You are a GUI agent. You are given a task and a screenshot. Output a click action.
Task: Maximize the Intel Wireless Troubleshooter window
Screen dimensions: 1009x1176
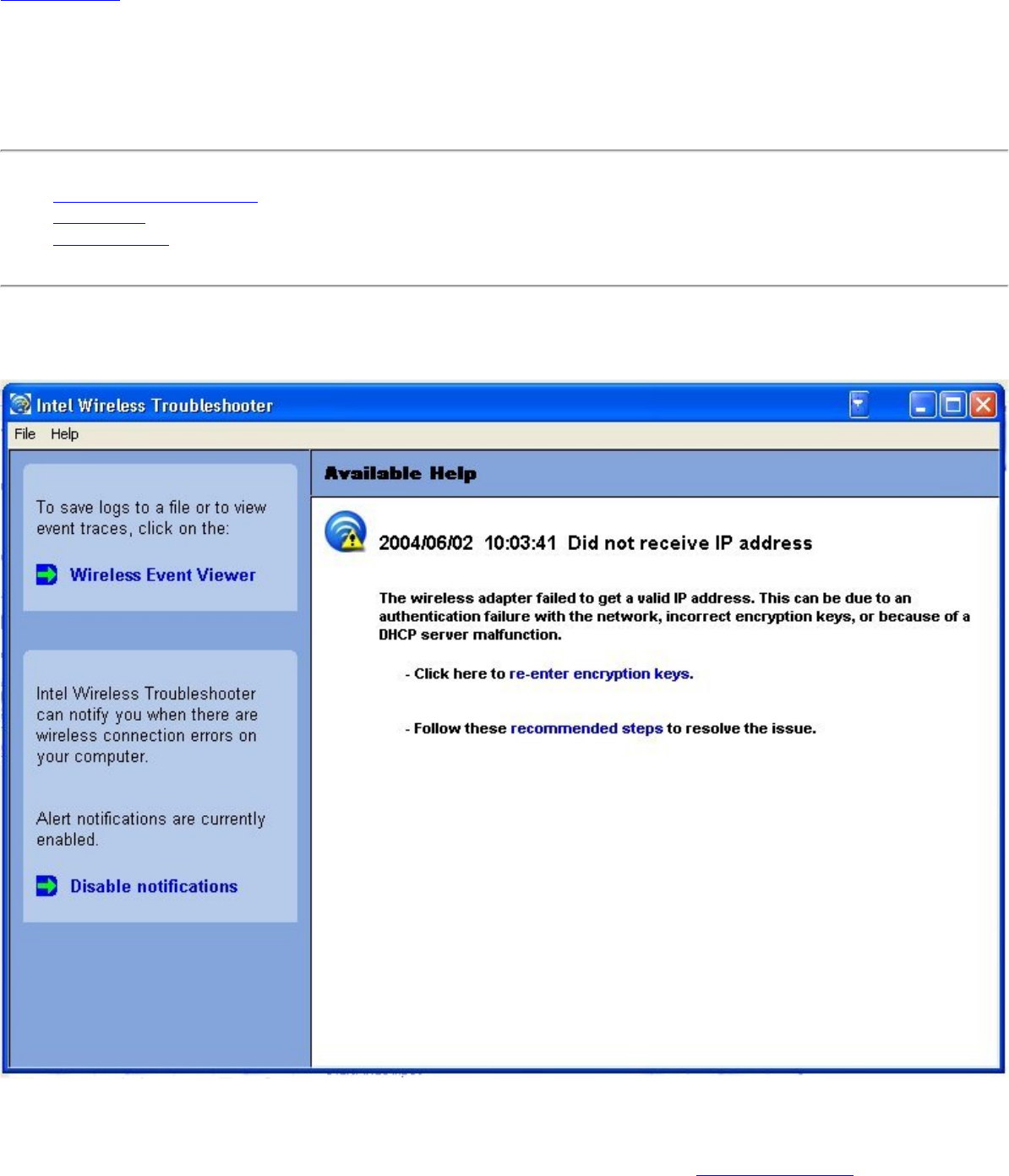pyautogui.click(x=952, y=406)
